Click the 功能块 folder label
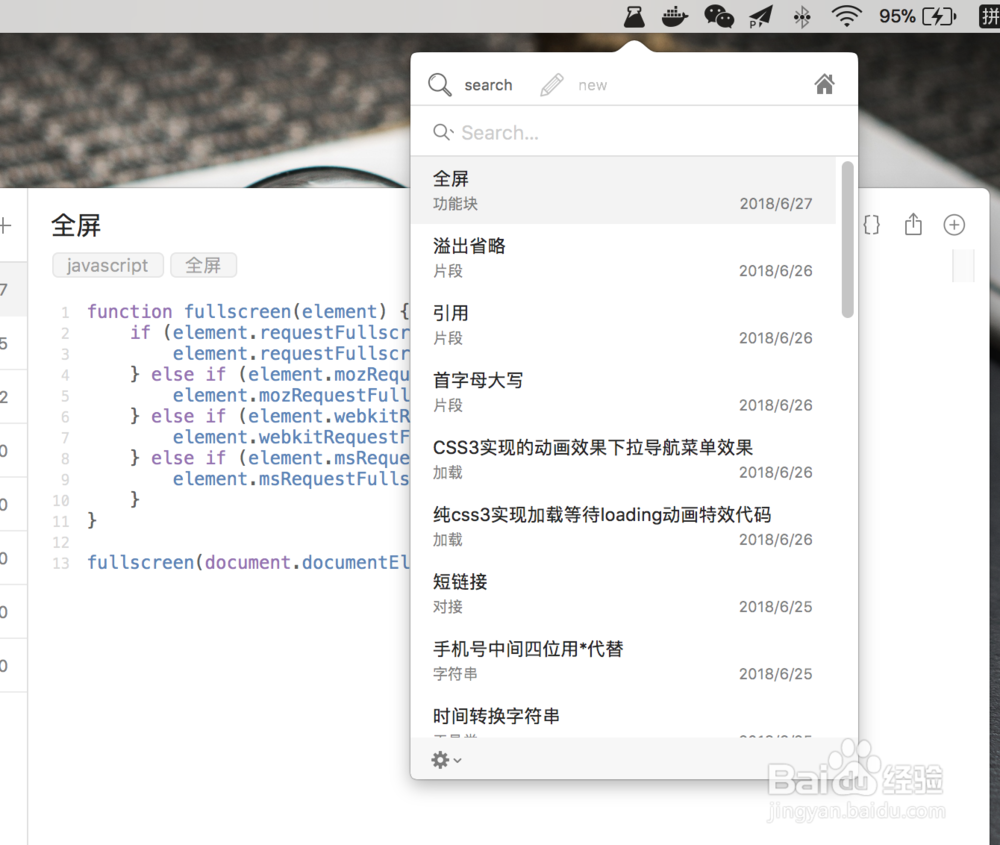The image size is (1000, 845). pos(455,203)
